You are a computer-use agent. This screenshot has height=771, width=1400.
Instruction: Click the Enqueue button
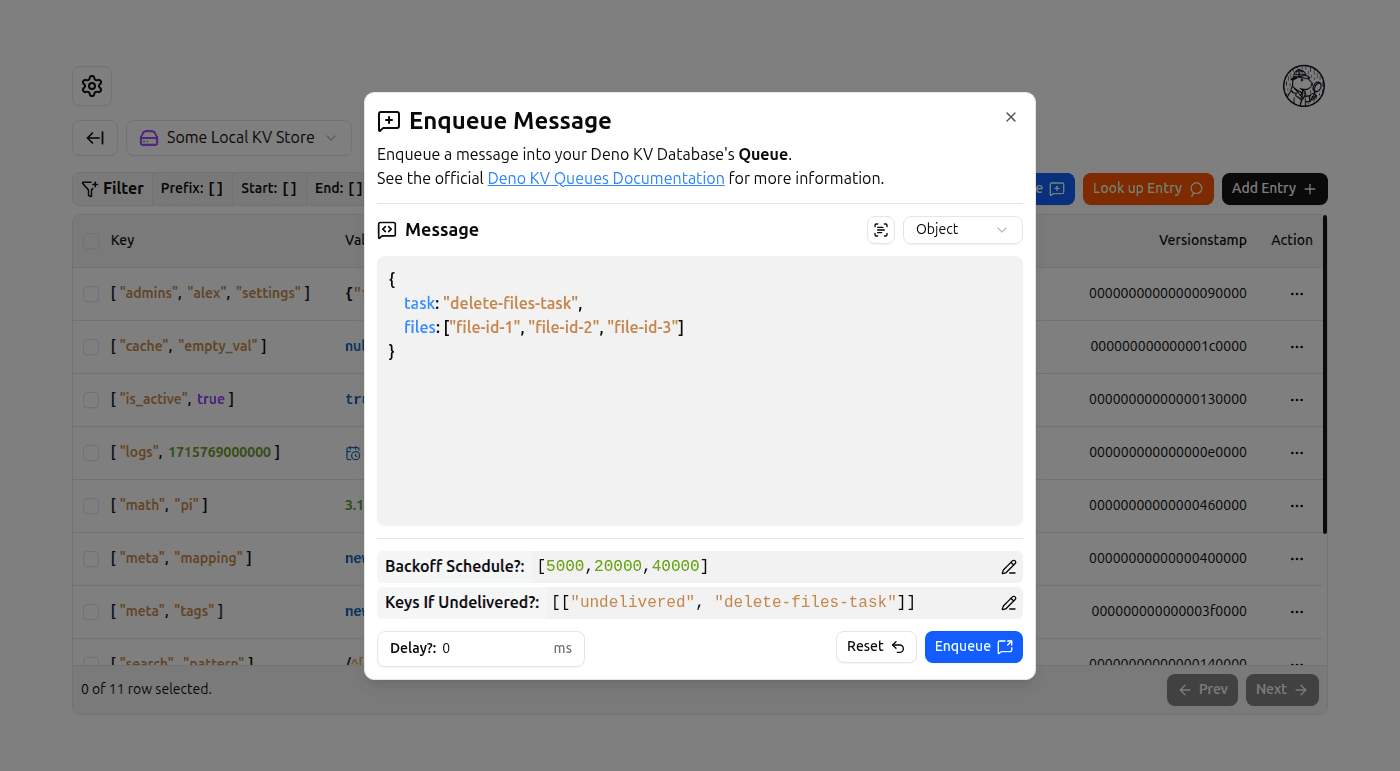[973, 646]
